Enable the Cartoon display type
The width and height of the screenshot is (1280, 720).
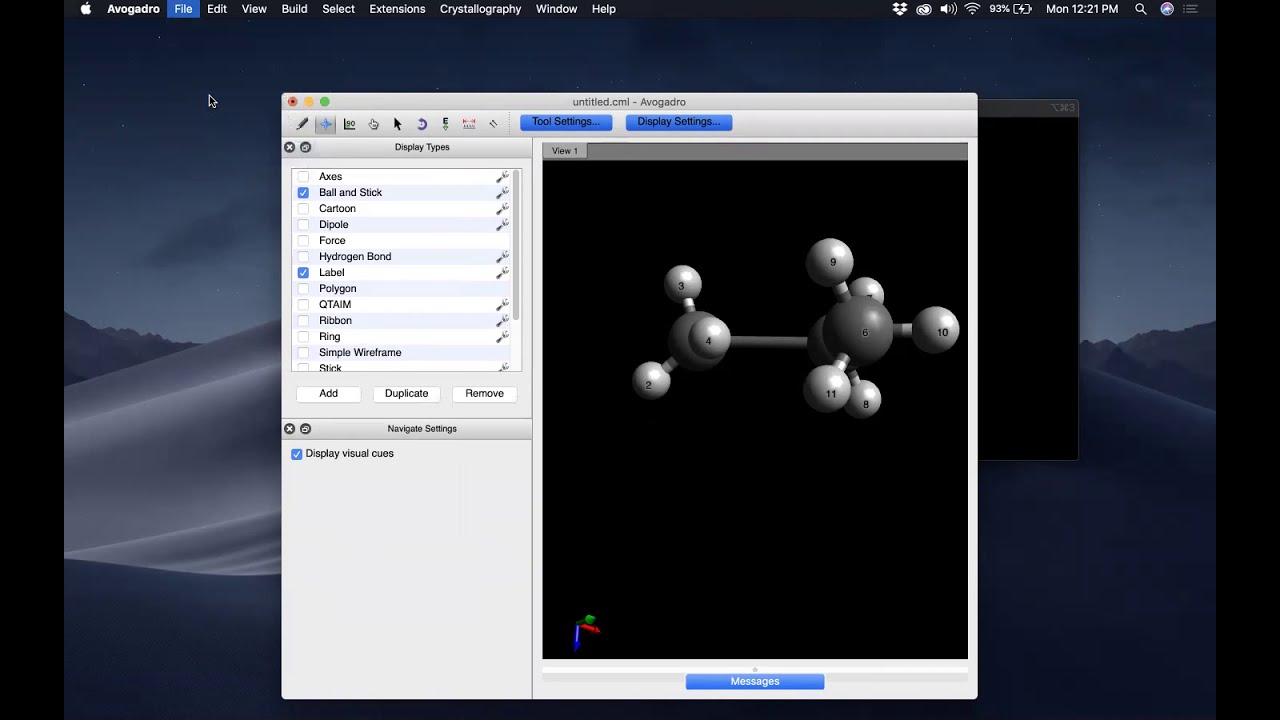pyautogui.click(x=303, y=208)
